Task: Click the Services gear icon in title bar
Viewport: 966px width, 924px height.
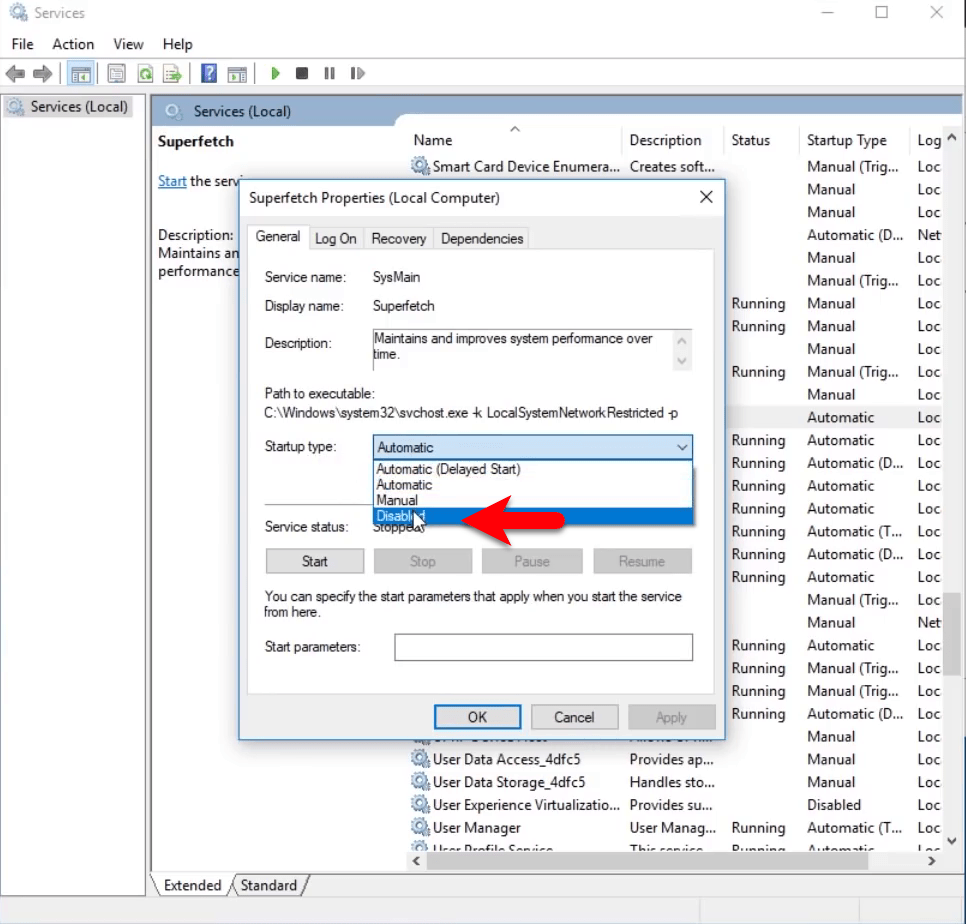Action: pos(18,12)
